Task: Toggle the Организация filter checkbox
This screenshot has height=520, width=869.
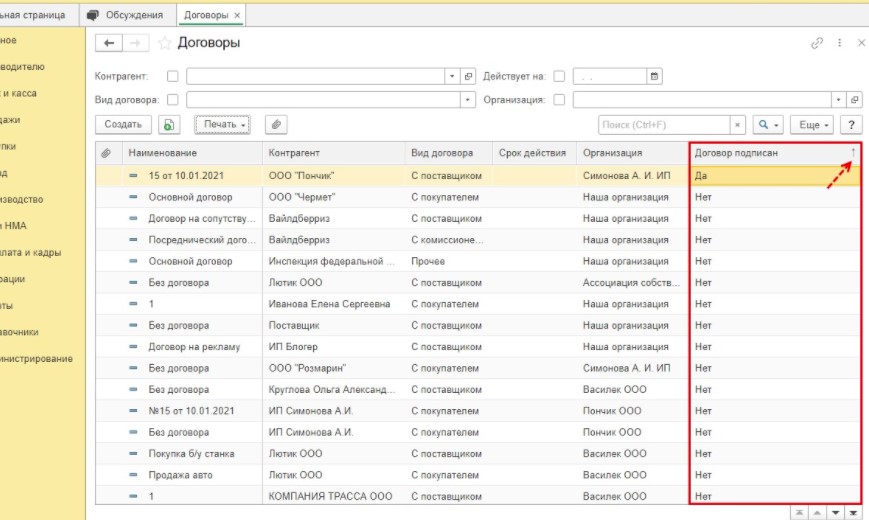Action: click(558, 100)
